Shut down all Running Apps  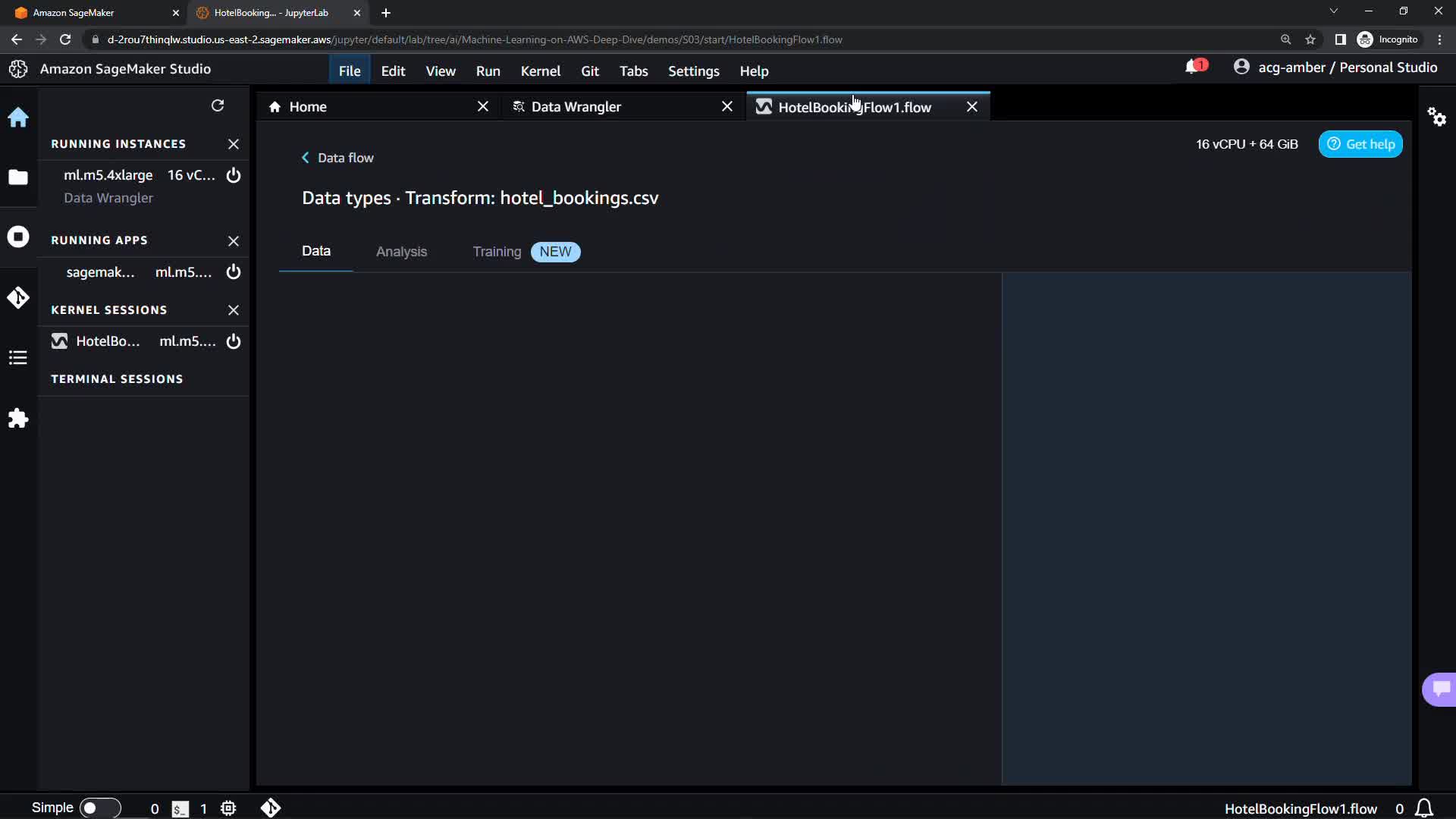(x=234, y=240)
